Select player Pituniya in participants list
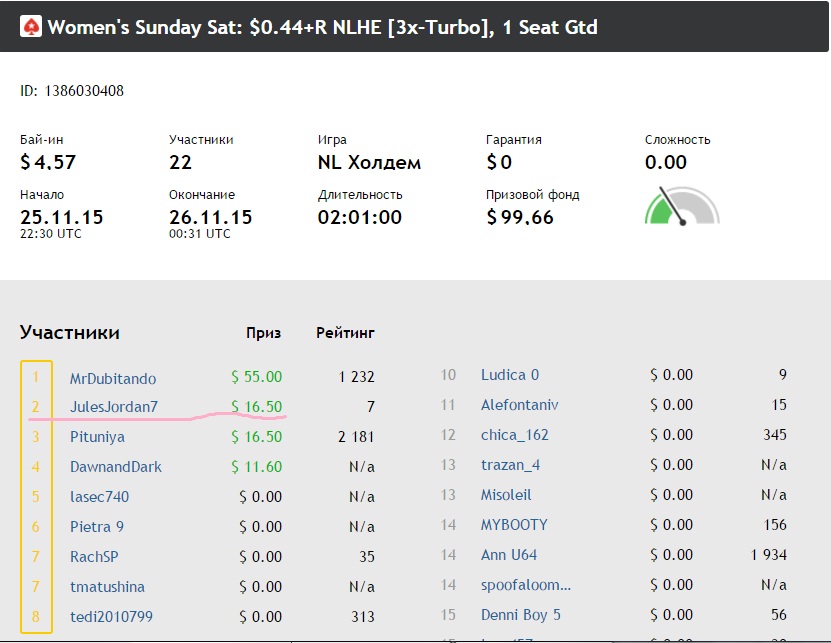Viewport: 831px width, 643px height. pos(98,437)
